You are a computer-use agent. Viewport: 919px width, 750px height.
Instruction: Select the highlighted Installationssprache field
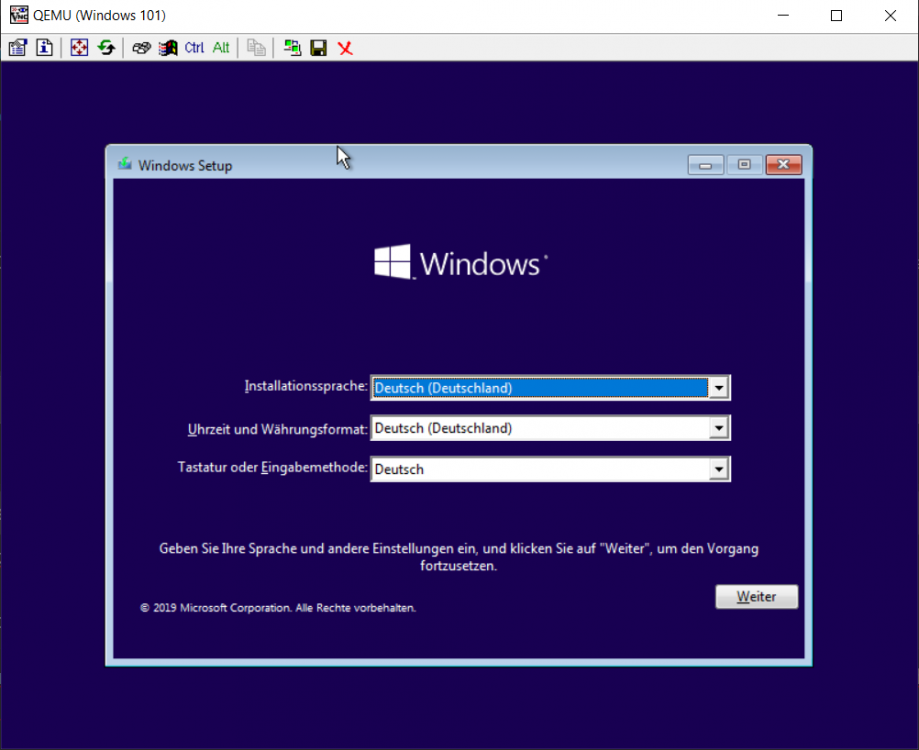click(550, 388)
